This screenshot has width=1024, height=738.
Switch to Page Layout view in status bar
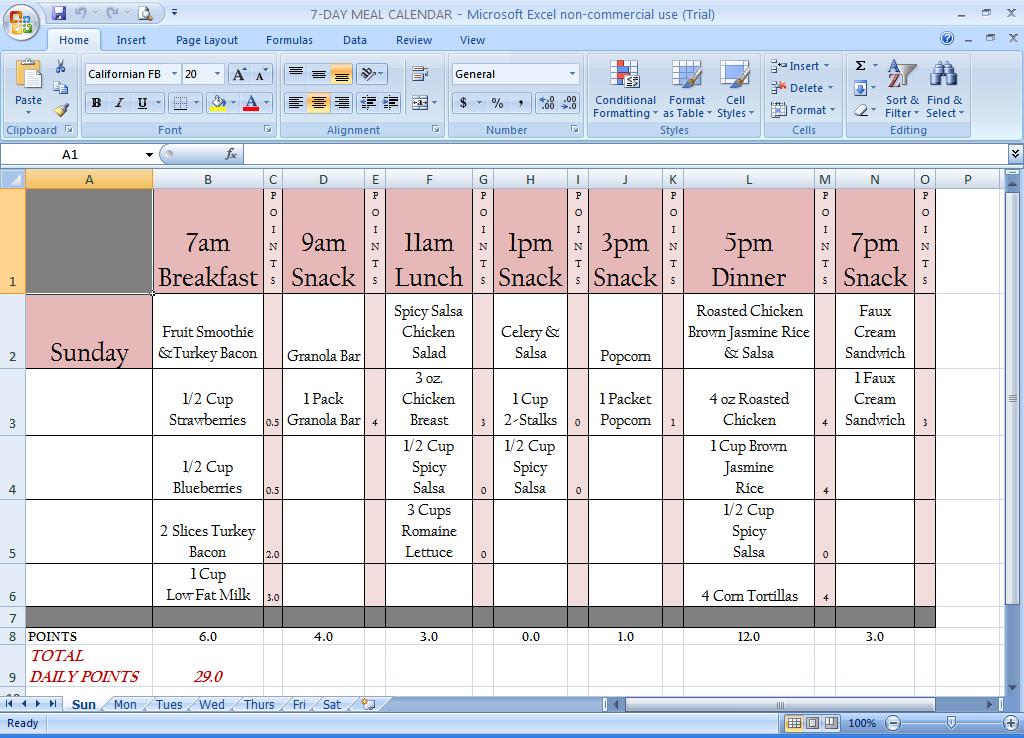(x=812, y=723)
